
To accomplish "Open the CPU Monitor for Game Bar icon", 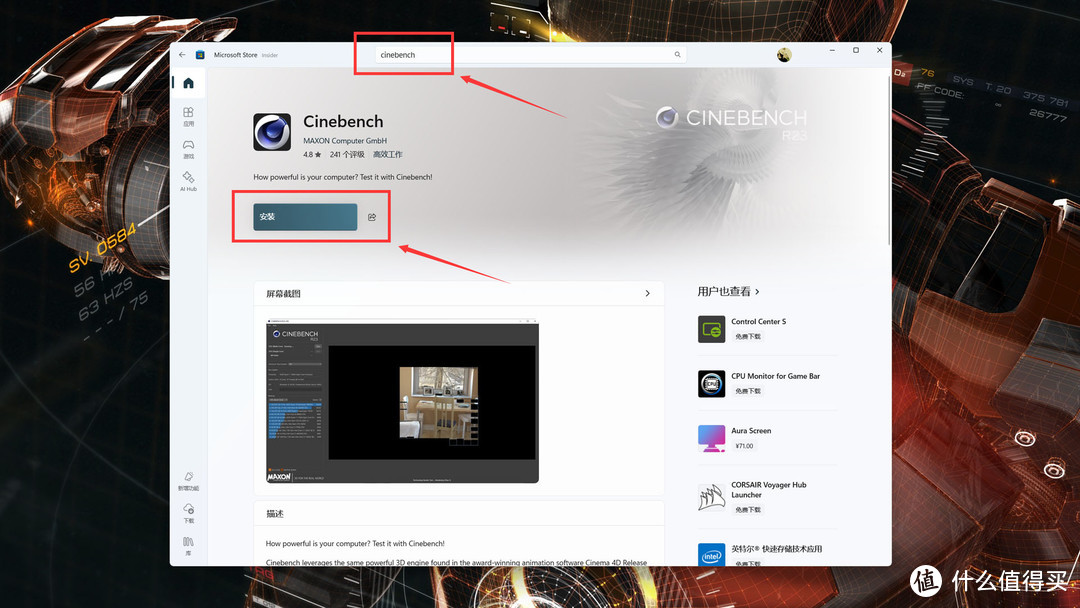I will coord(712,384).
